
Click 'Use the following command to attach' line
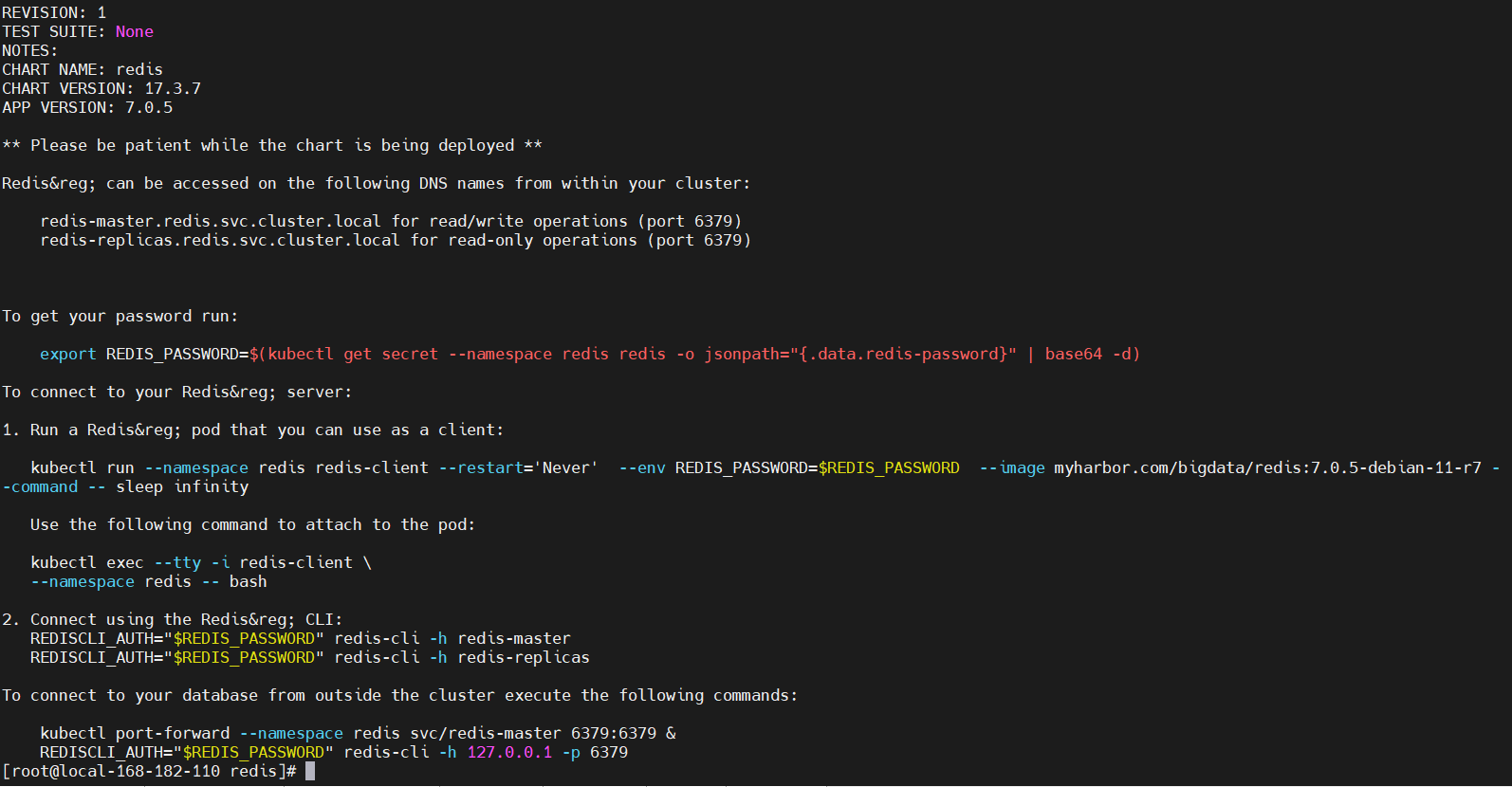(252, 524)
